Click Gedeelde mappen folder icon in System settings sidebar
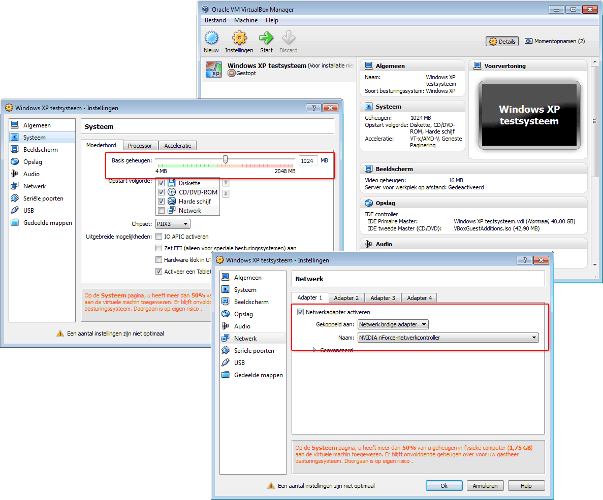The width and height of the screenshot is (603, 500). (15, 222)
